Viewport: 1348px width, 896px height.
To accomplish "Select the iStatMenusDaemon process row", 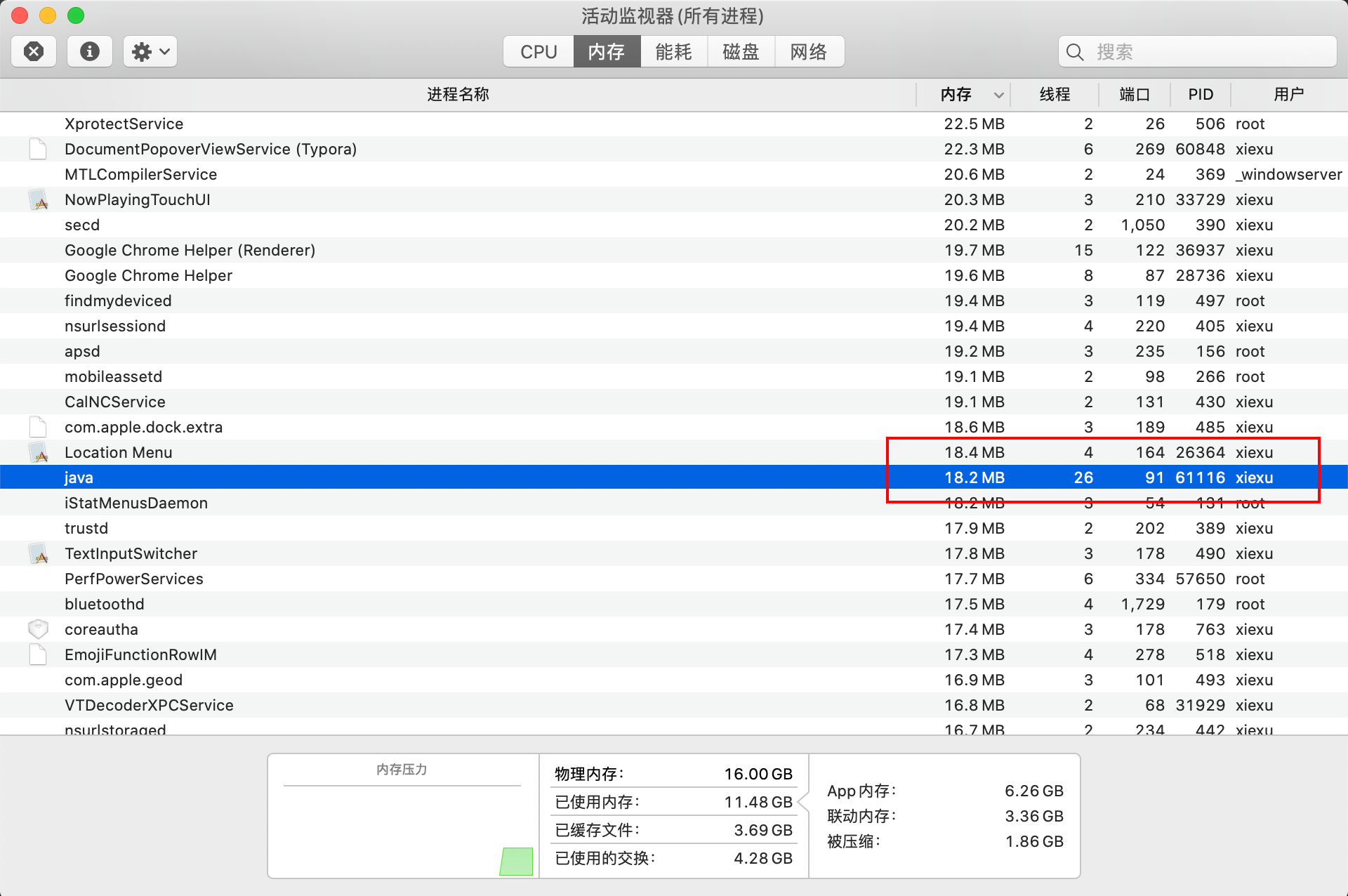I will tap(136, 503).
